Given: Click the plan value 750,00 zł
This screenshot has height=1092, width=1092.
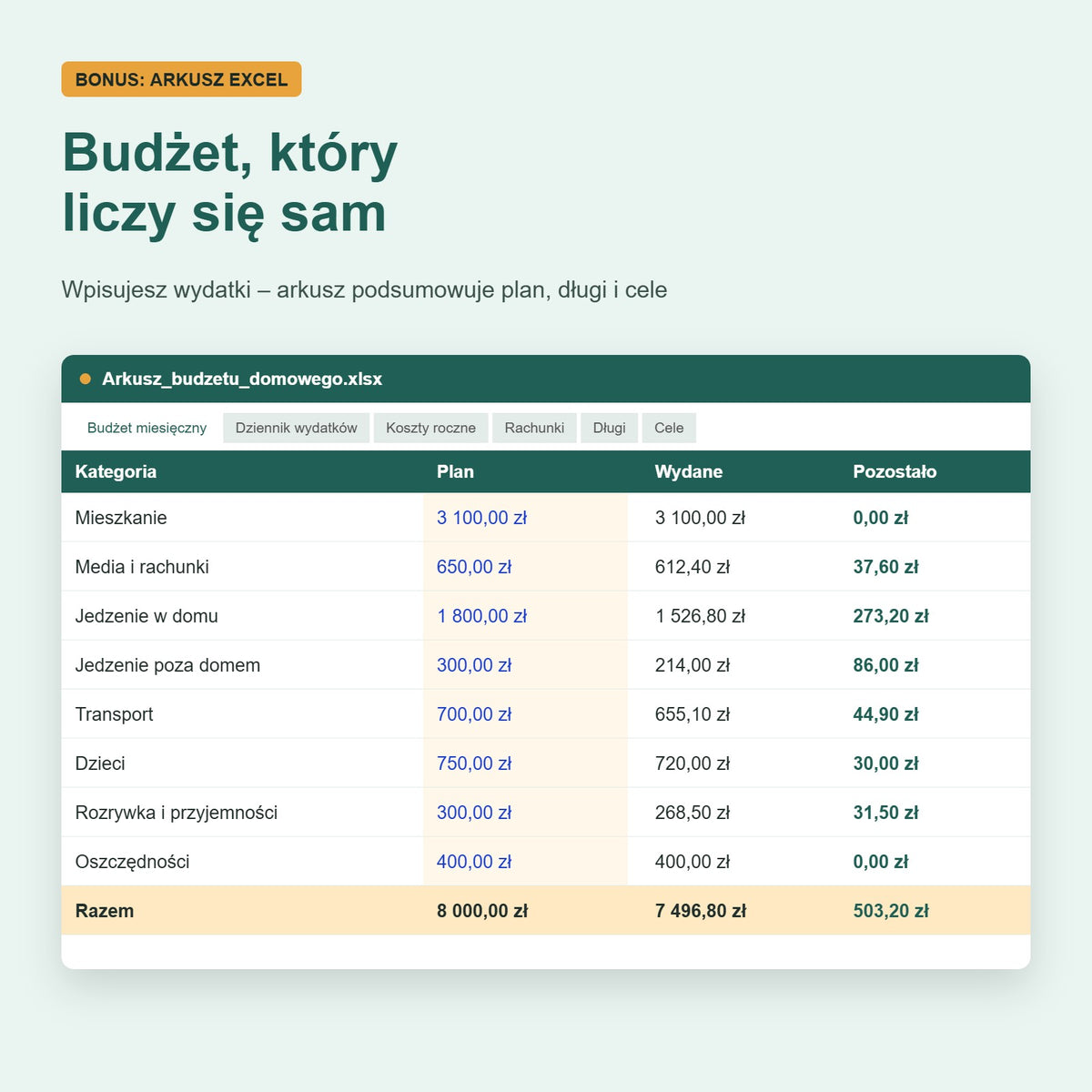Looking at the screenshot, I should pyautogui.click(x=474, y=763).
